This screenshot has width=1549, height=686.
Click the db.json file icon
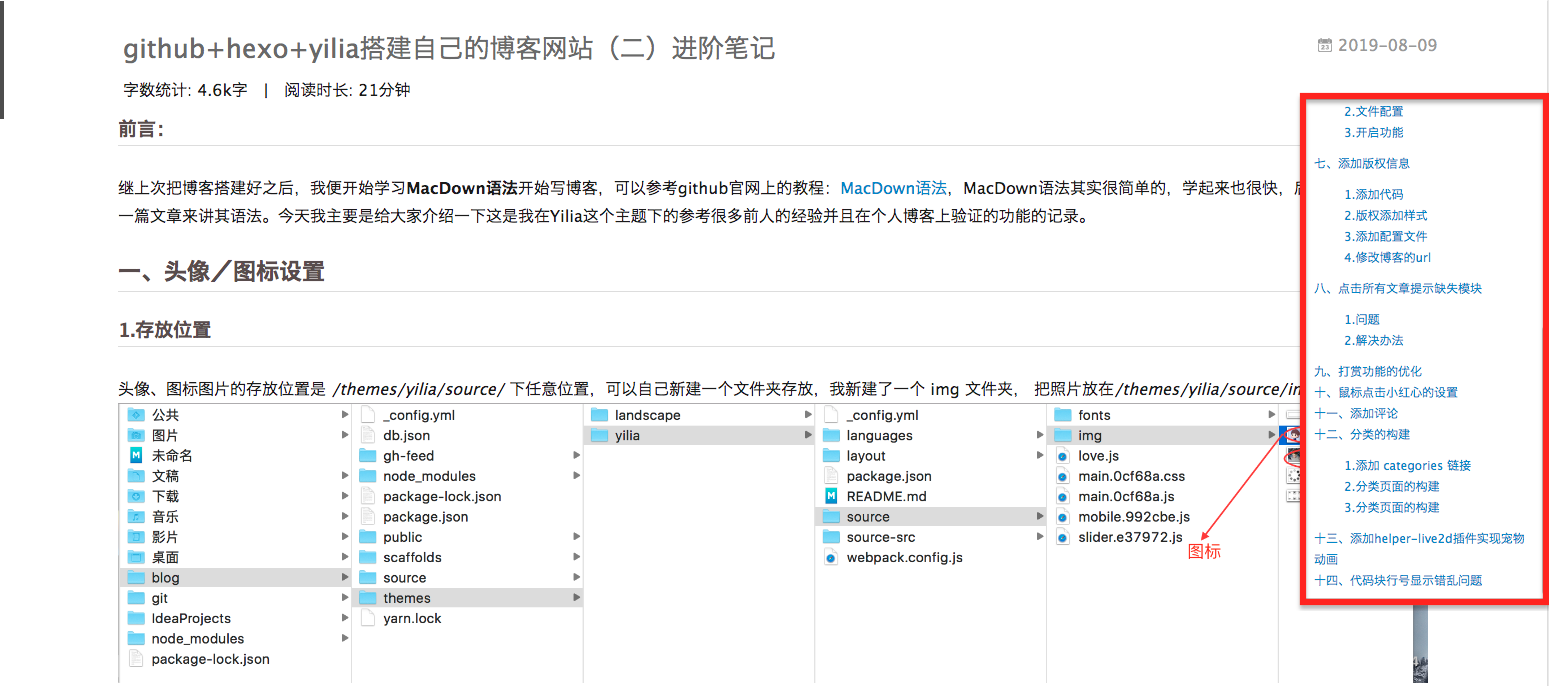367,435
